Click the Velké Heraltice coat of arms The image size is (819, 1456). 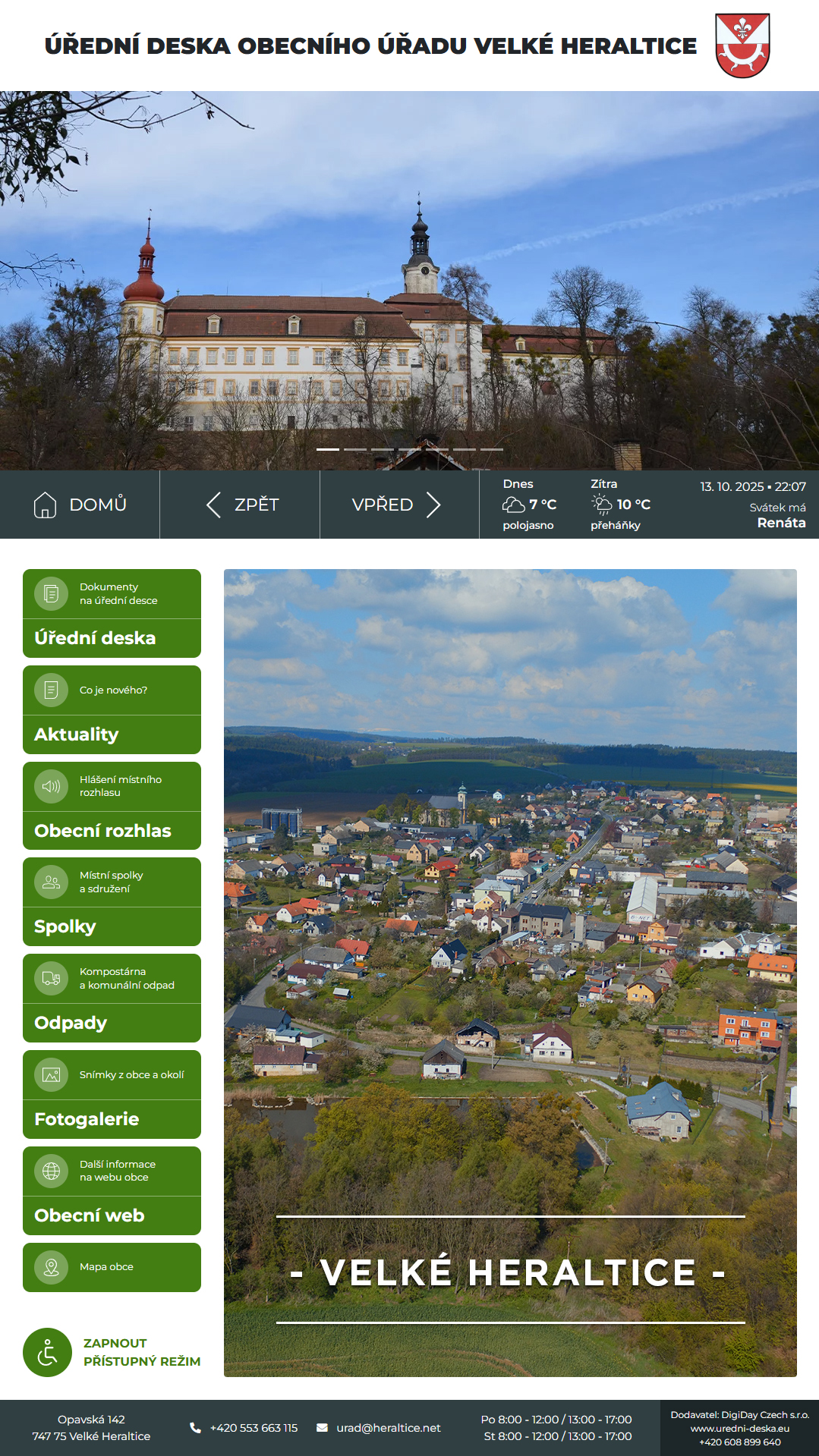[x=742, y=46]
